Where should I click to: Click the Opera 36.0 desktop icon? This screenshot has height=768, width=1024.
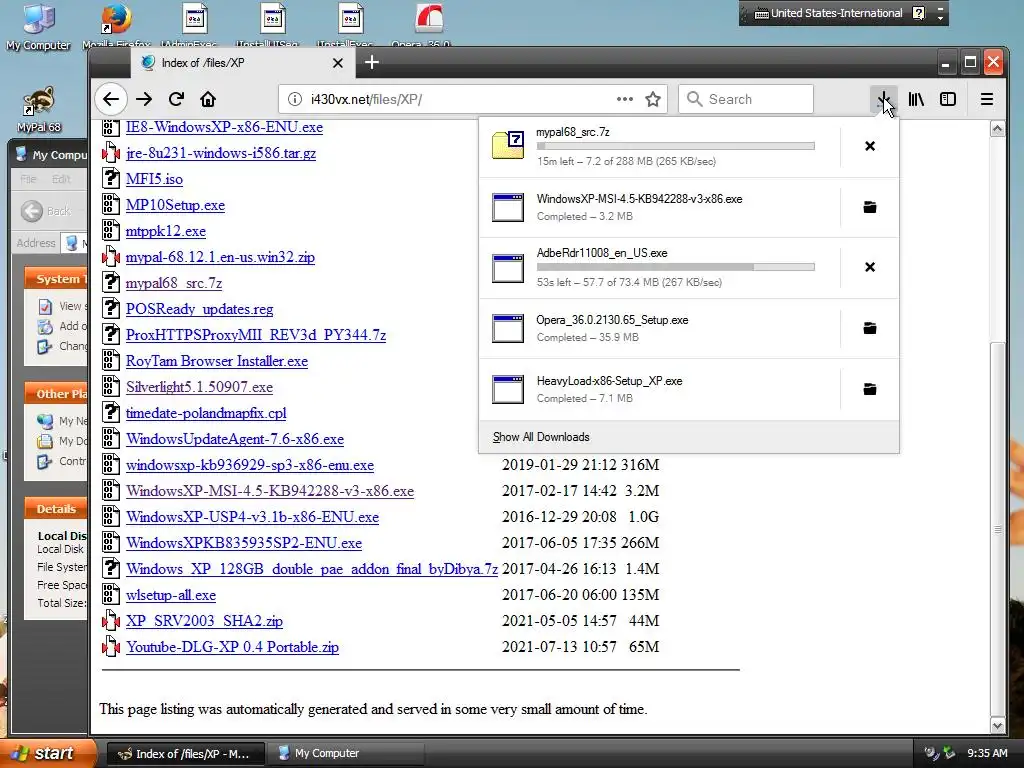tap(429, 25)
